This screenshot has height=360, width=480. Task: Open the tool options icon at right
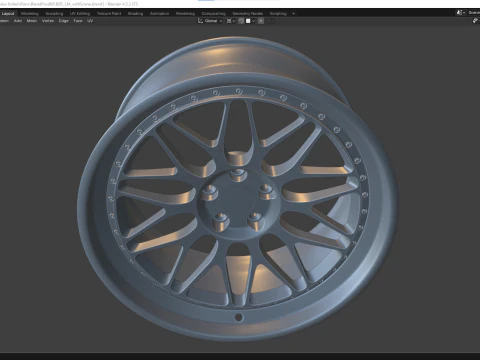point(476,21)
